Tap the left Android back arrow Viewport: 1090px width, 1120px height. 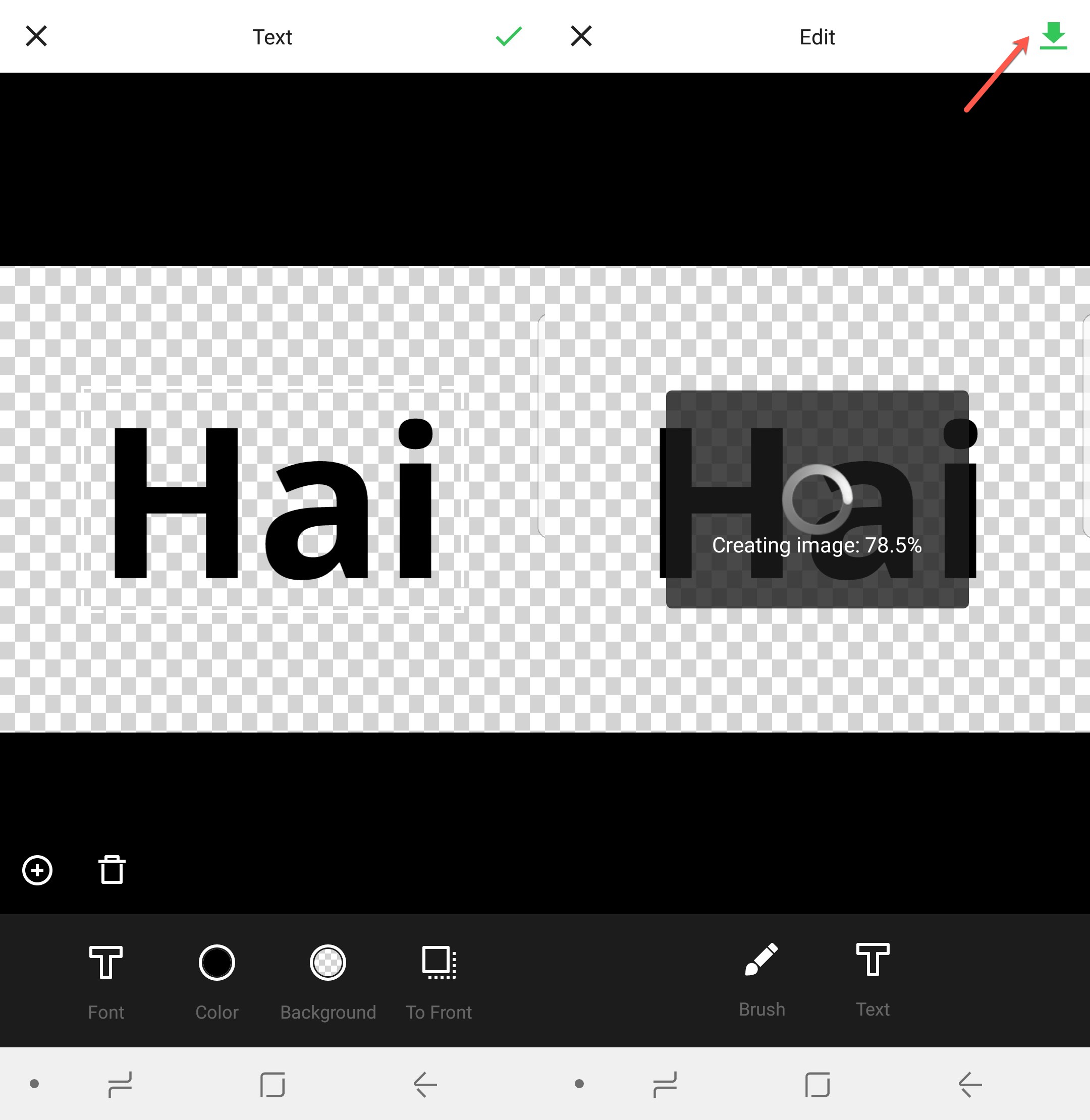pyautogui.click(x=425, y=1084)
